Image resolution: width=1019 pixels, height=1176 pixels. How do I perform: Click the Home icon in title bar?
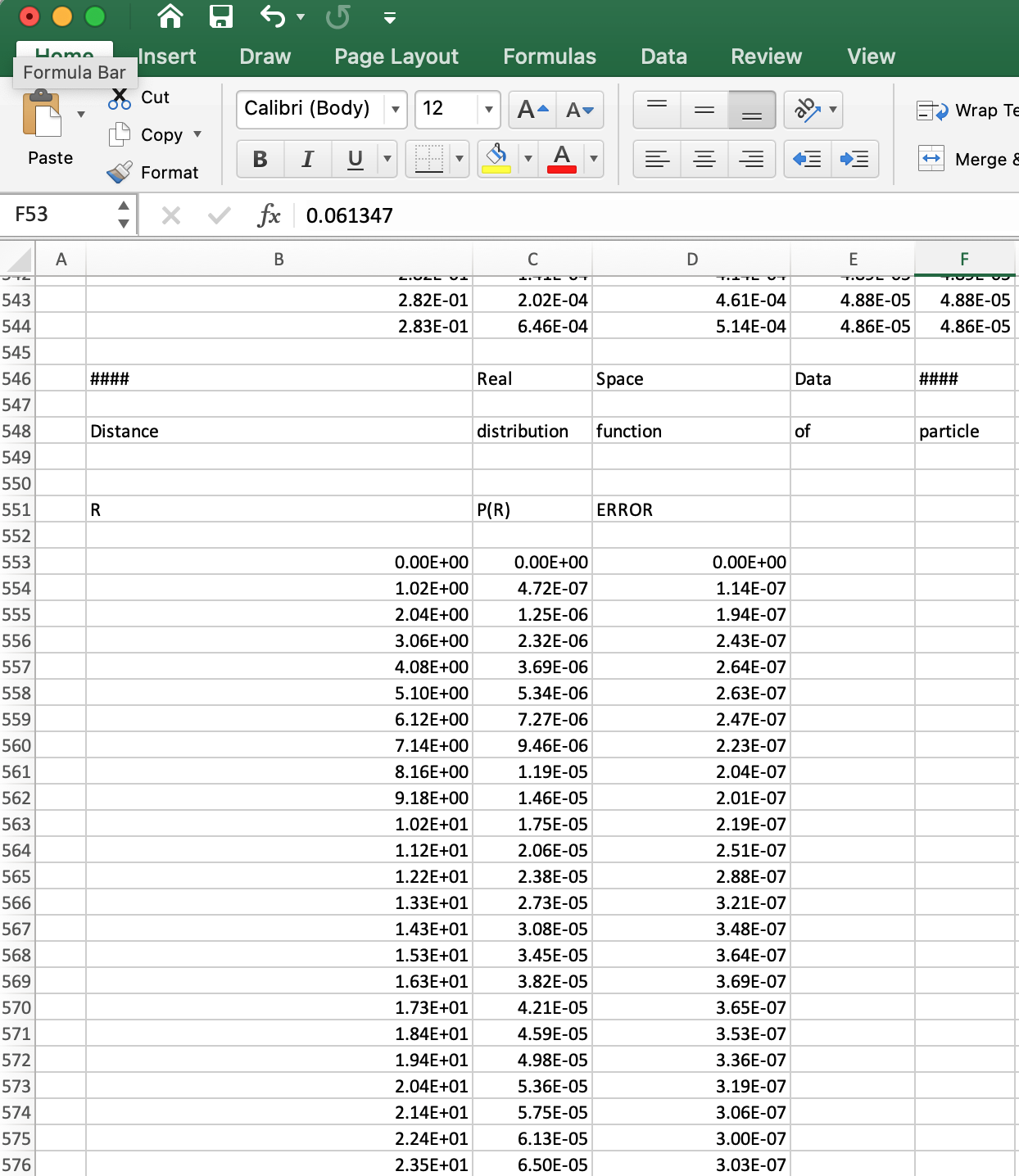pos(170,16)
